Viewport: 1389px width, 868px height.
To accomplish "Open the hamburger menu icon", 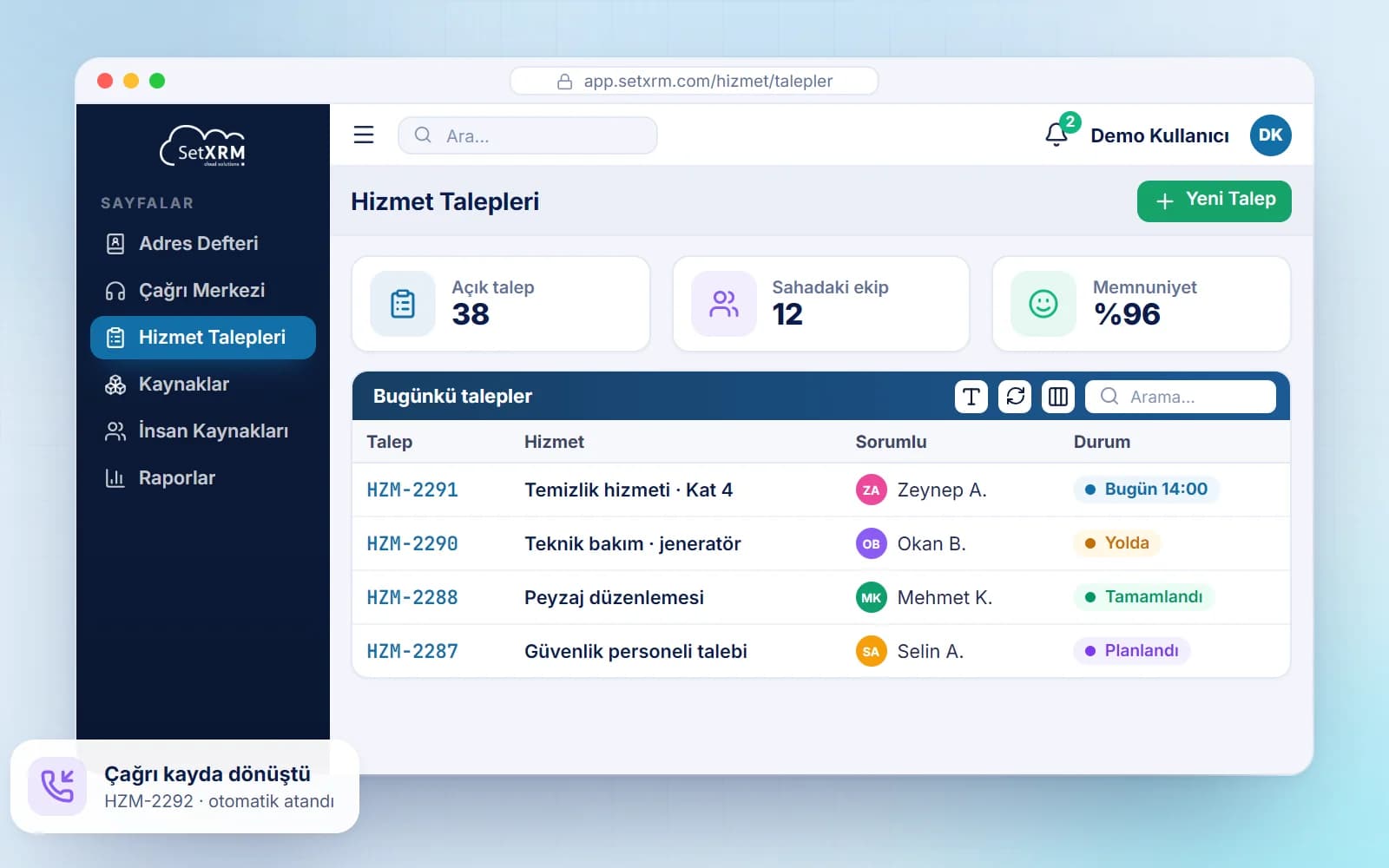I will click(x=364, y=135).
